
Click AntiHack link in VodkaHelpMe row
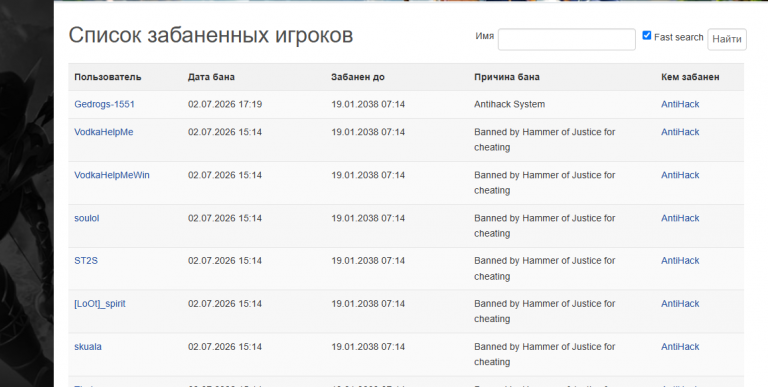[680, 132]
